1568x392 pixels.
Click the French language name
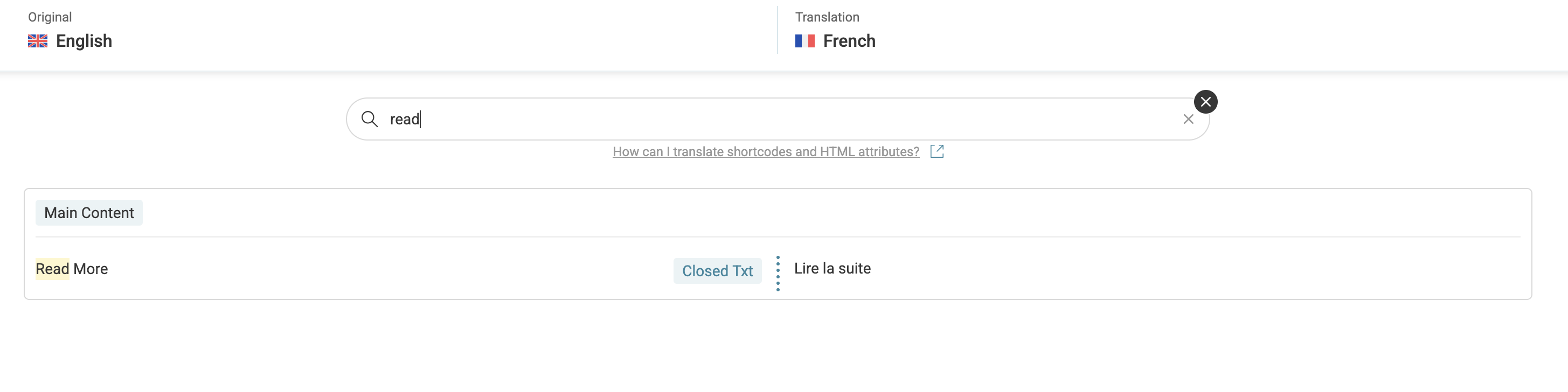[x=849, y=41]
